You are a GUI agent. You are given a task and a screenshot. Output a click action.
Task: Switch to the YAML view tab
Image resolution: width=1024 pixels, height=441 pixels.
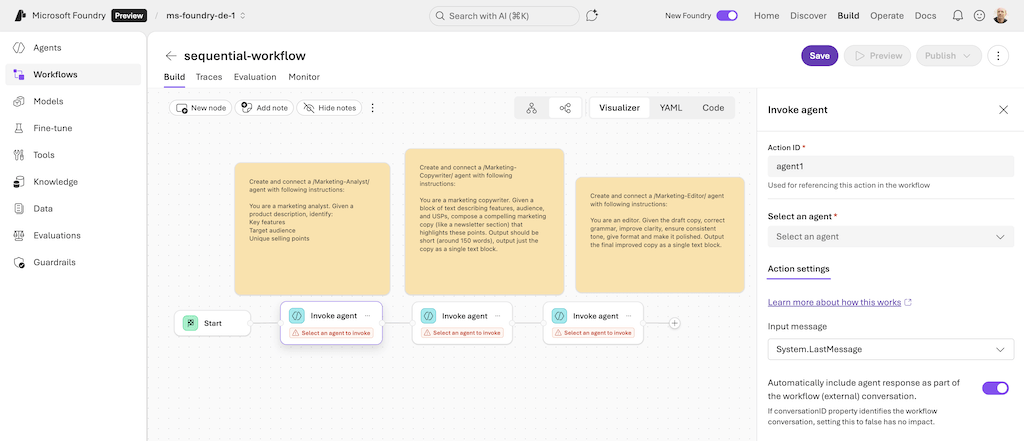click(x=671, y=108)
